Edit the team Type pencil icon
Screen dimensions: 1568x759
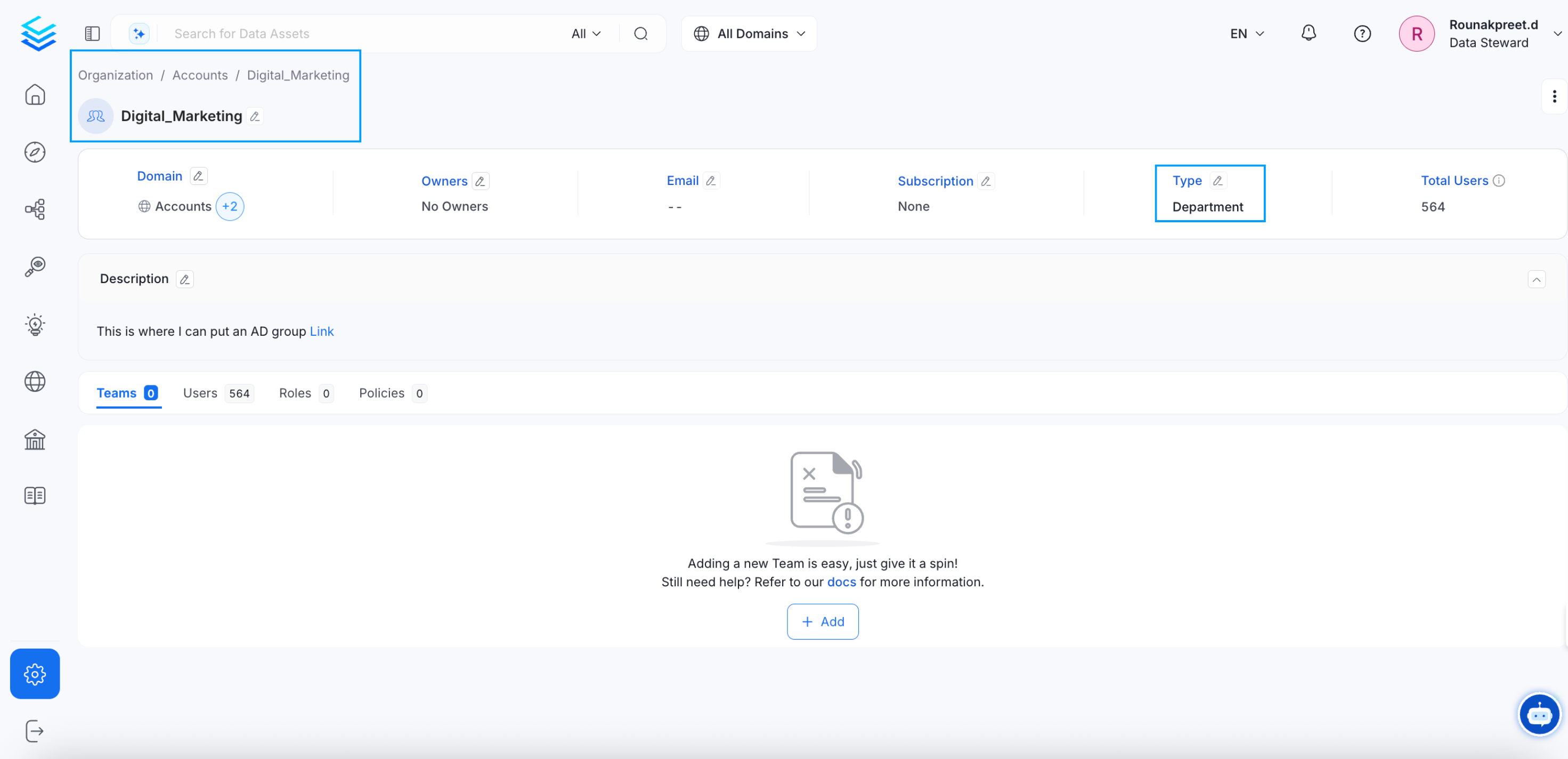[1217, 181]
